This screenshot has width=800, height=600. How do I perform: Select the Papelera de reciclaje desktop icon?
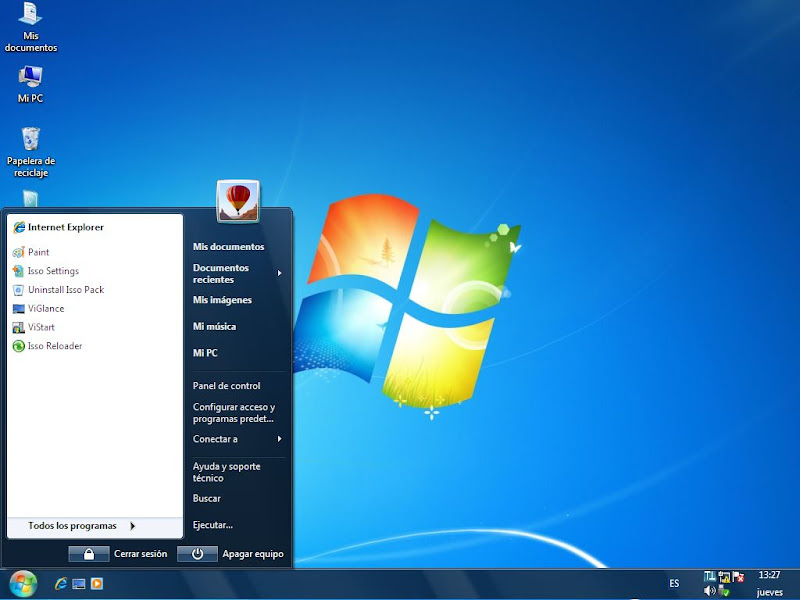31,152
